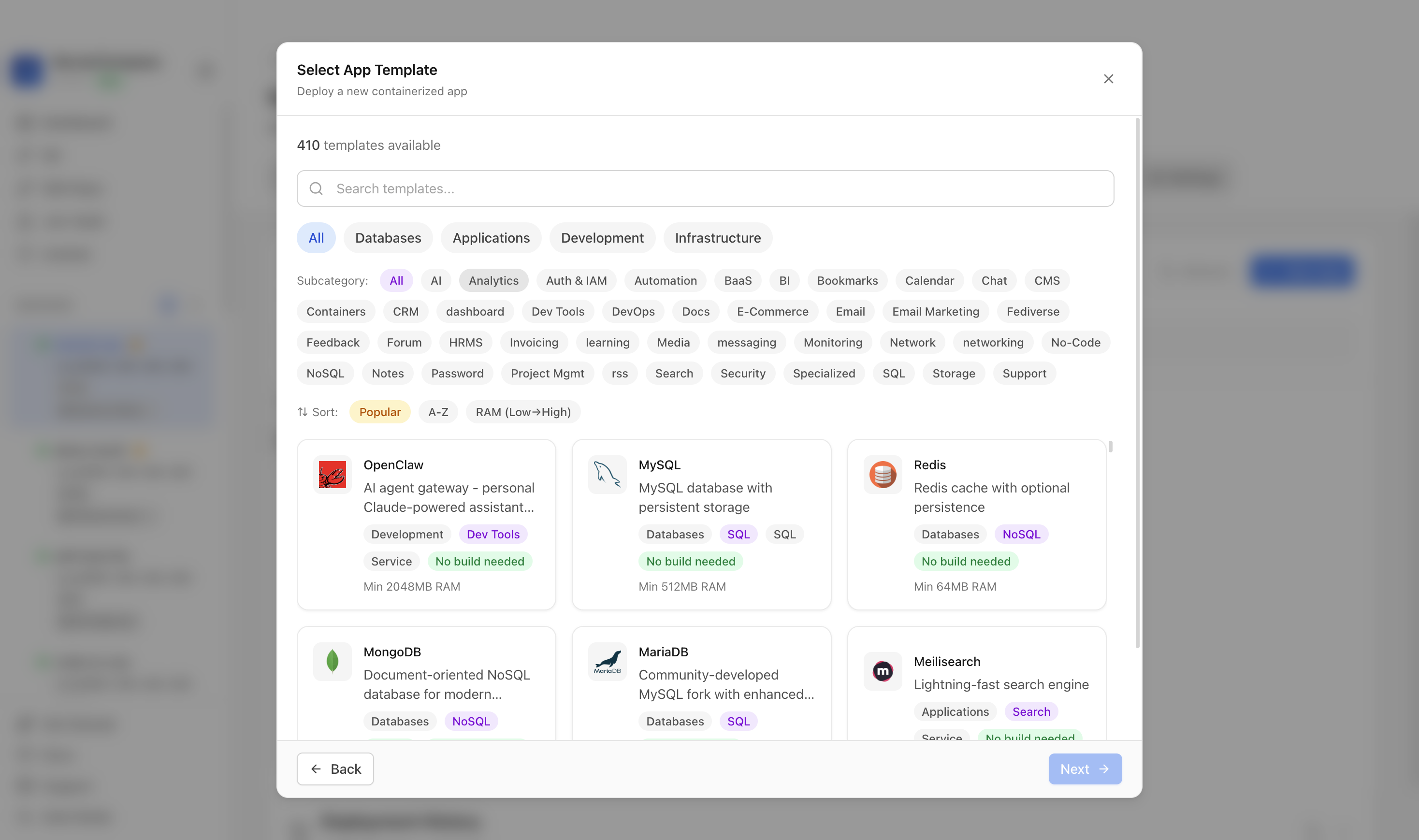Click Search tag on Meilisearch card
This screenshot has width=1419, height=840.
1031,711
